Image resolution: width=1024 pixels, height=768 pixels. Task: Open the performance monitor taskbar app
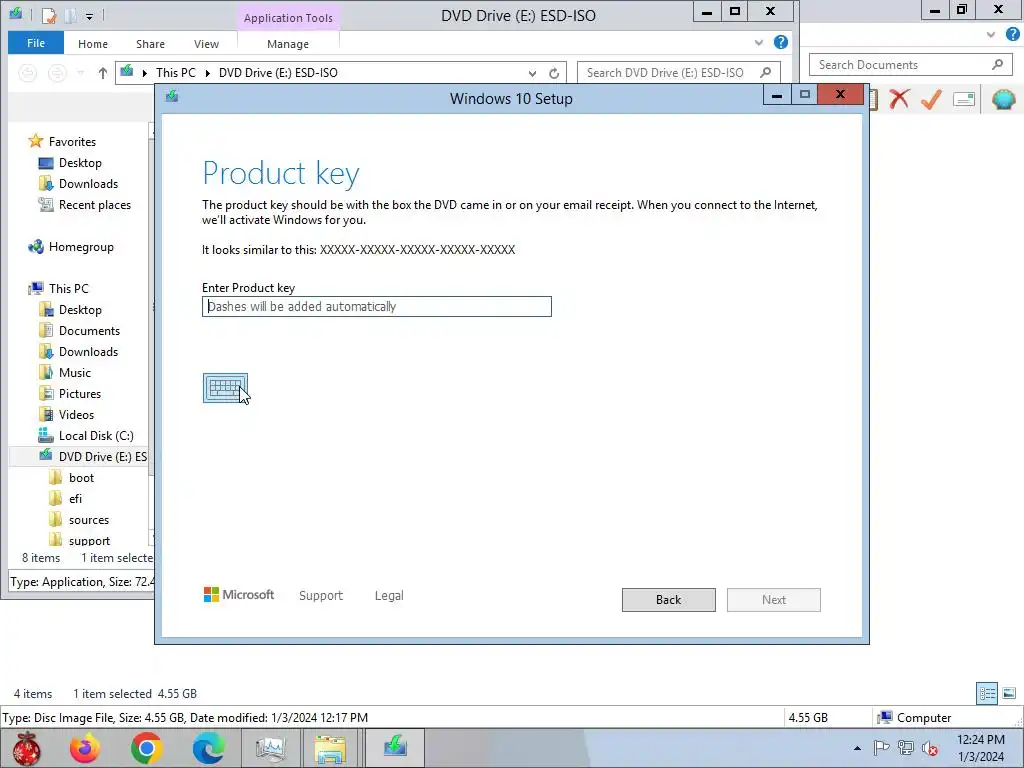(x=270, y=748)
